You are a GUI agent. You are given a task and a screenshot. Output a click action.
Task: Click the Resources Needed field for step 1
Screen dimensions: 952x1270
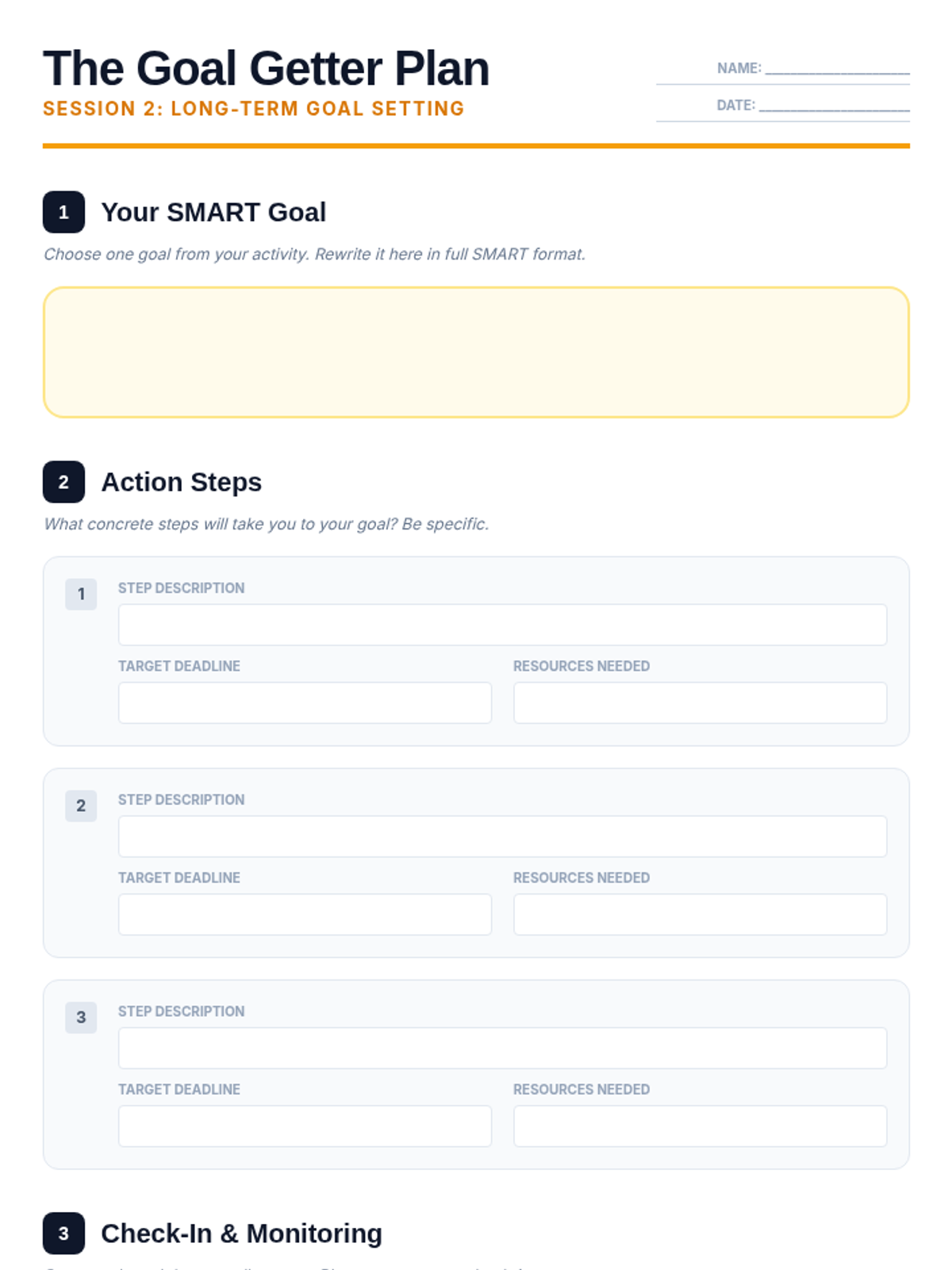[x=700, y=702]
